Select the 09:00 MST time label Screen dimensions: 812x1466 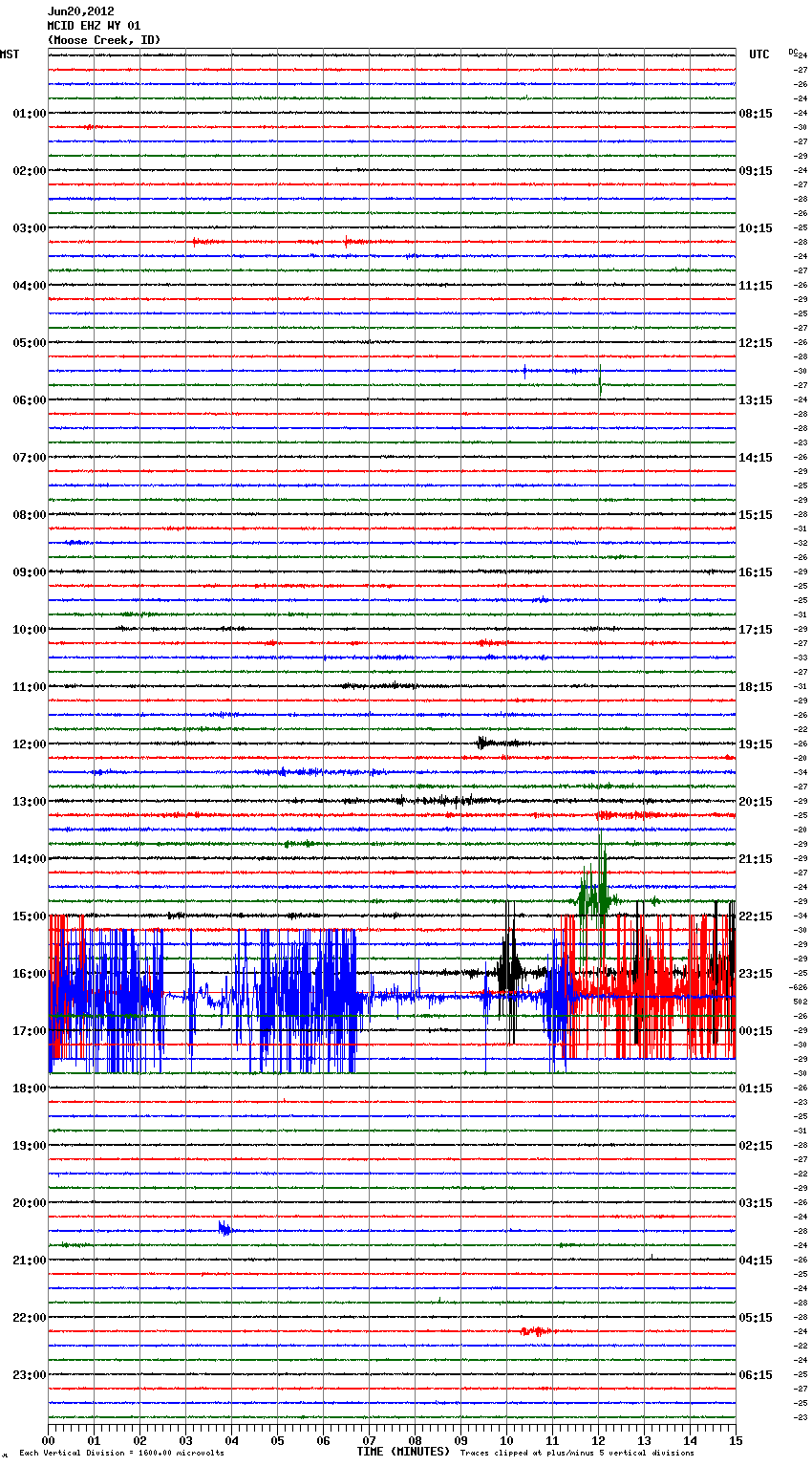pyautogui.click(x=30, y=572)
